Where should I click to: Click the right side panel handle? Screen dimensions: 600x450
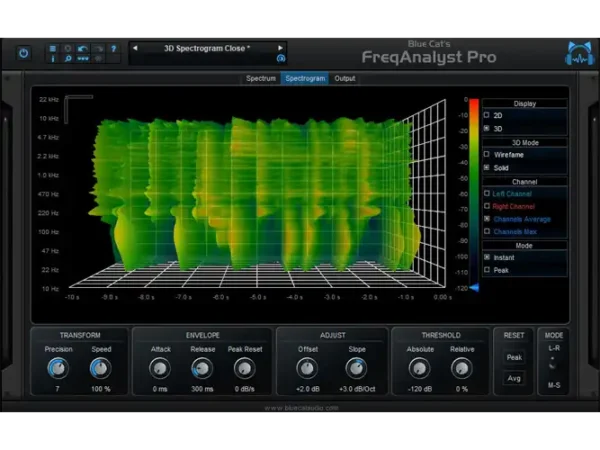[593, 237]
